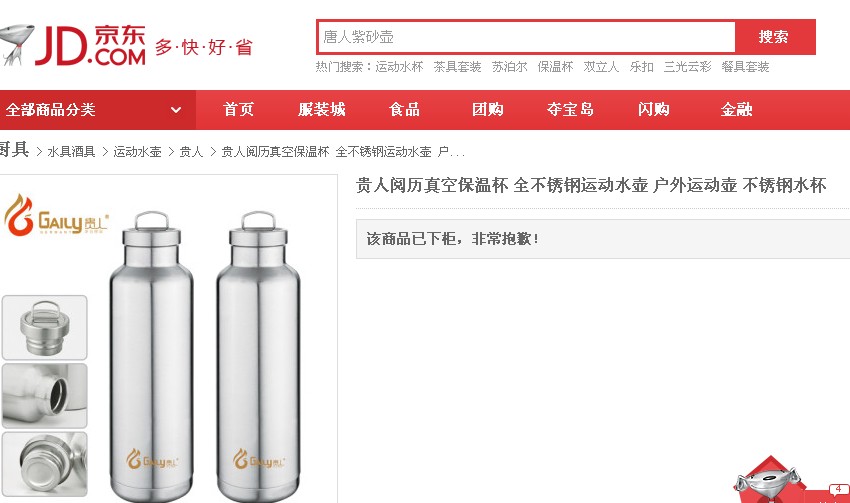Click the red 搜索 search button
The width and height of the screenshot is (850, 503).
tap(774, 37)
